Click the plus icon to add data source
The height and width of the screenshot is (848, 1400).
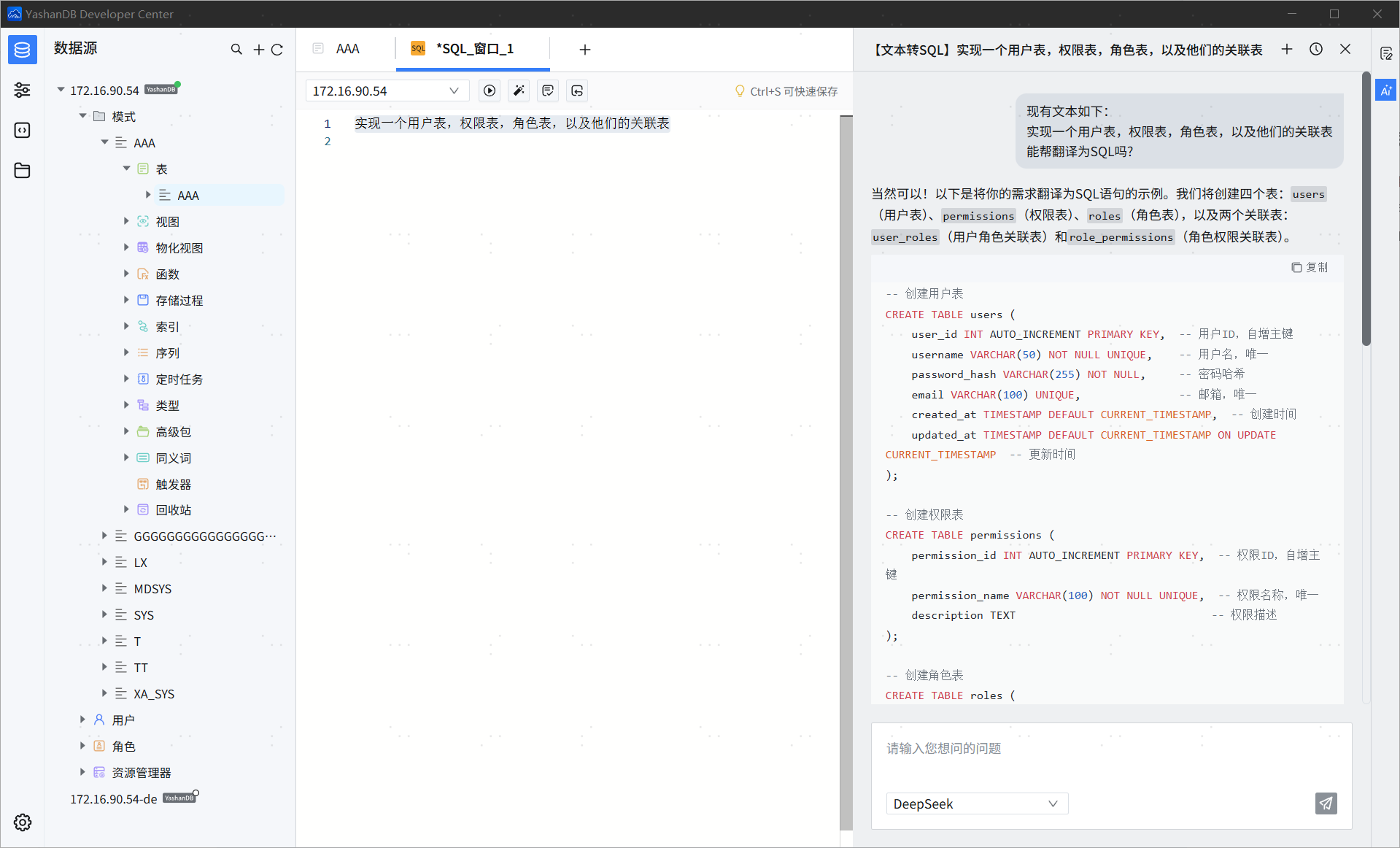(x=258, y=49)
